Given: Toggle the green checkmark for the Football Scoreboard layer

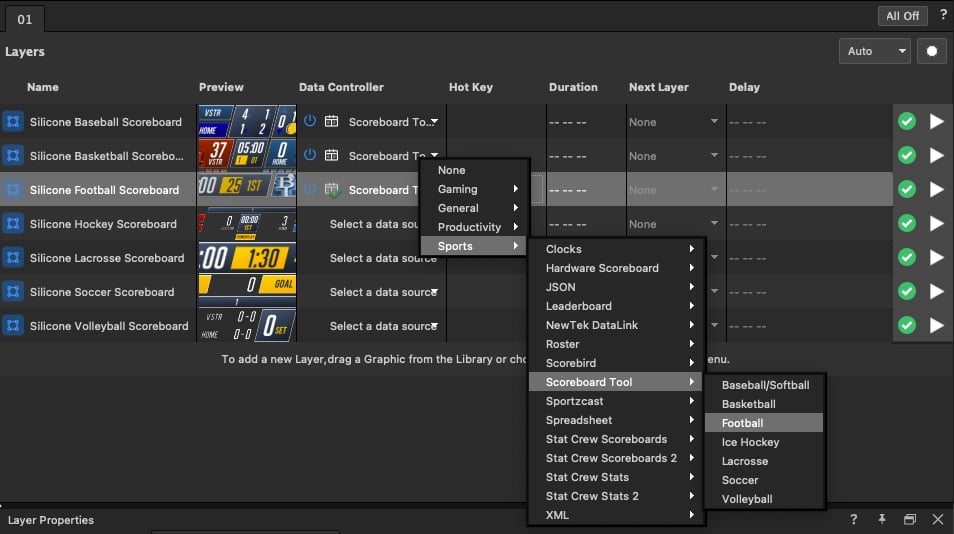Looking at the screenshot, I should [907, 189].
